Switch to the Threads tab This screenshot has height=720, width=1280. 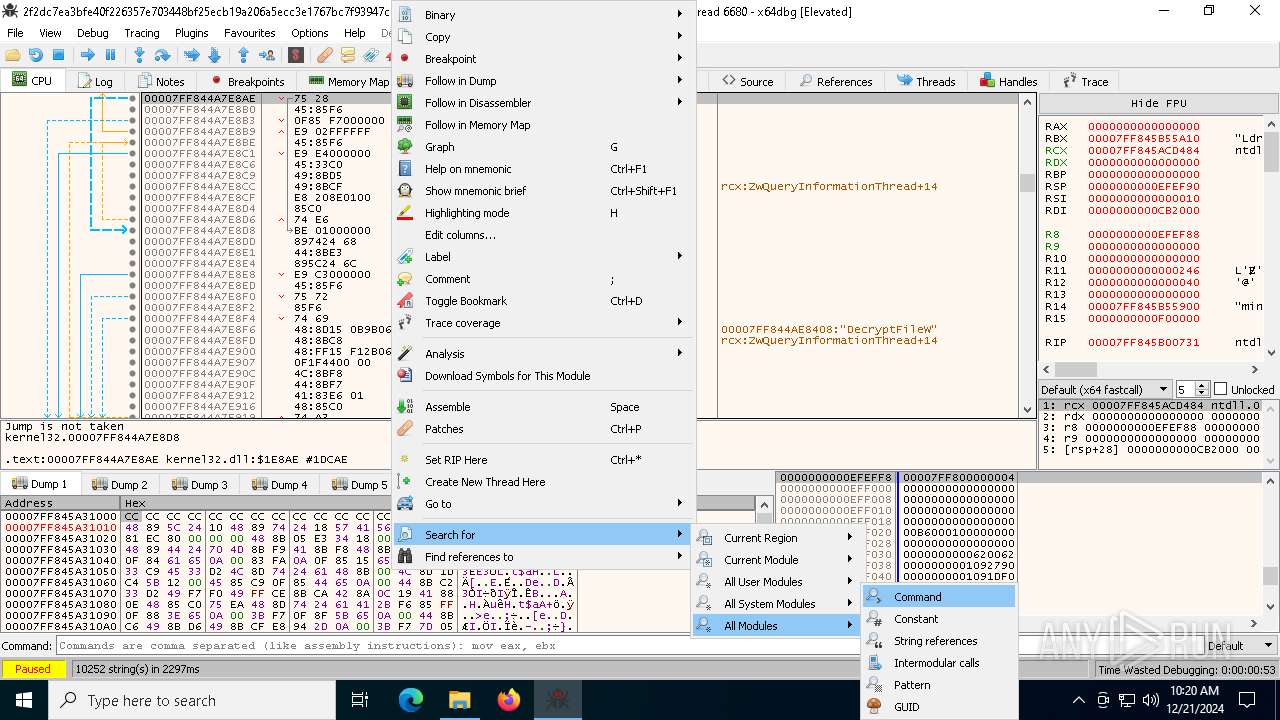[x=926, y=81]
